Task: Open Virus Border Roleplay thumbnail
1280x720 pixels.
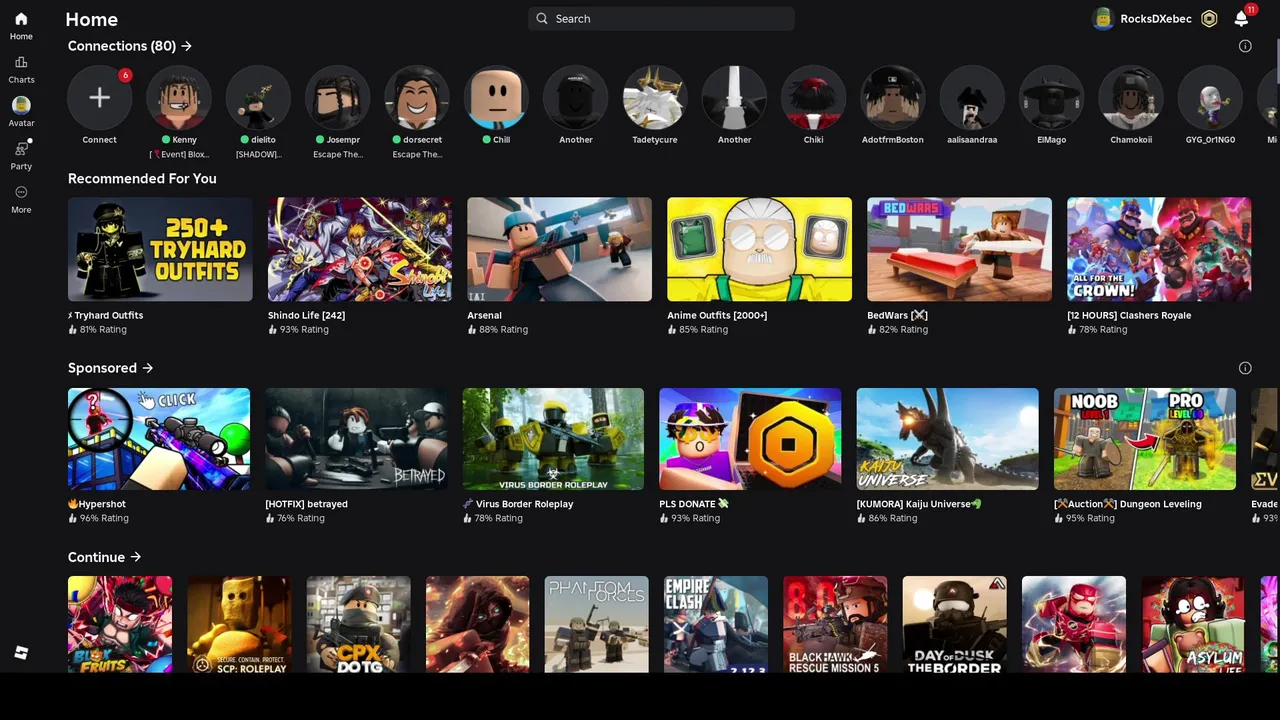Action: (x=553, y=439)
